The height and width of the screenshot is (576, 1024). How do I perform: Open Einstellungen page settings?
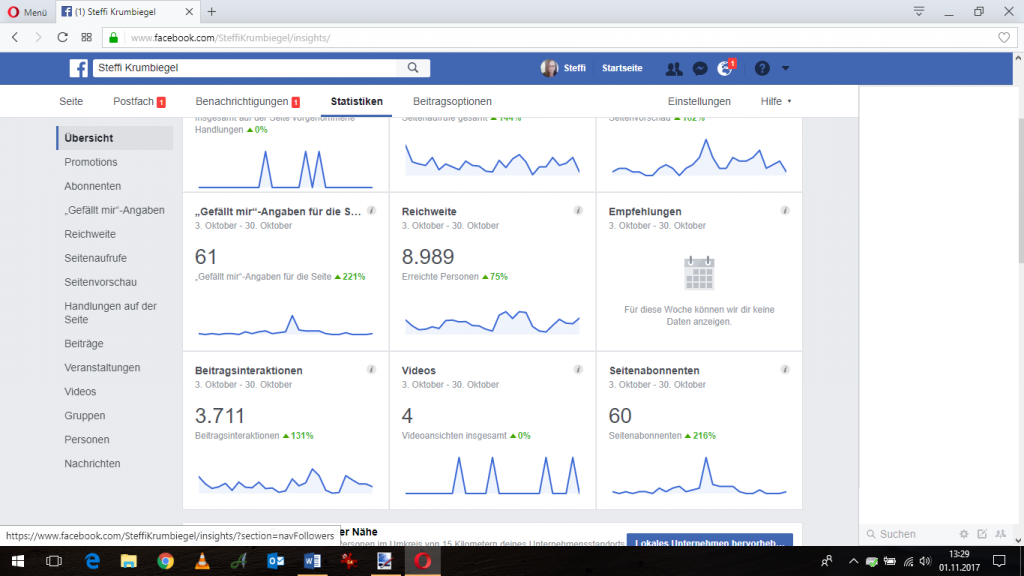pyautogui.click(x=699, y=101)
